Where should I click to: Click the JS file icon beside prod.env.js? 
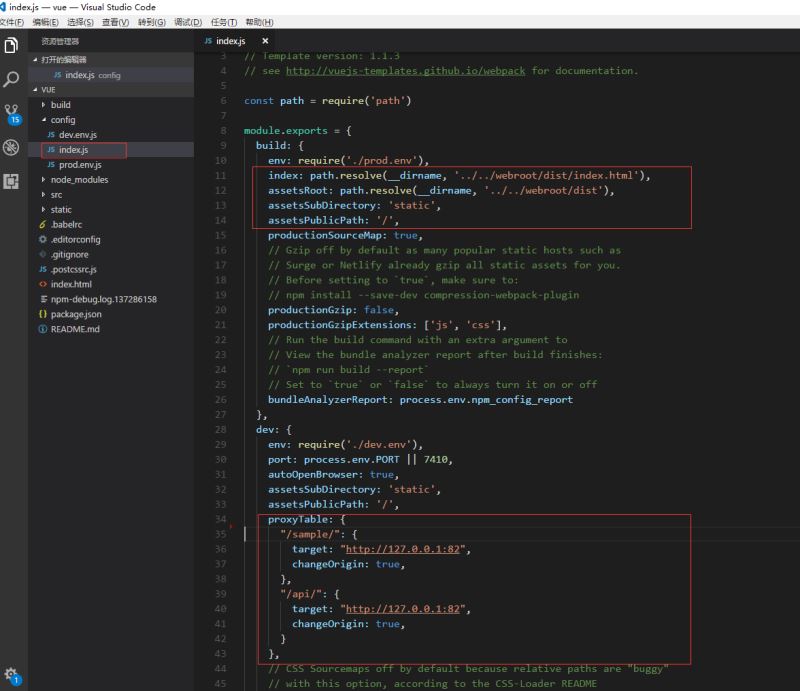point(51,165)
